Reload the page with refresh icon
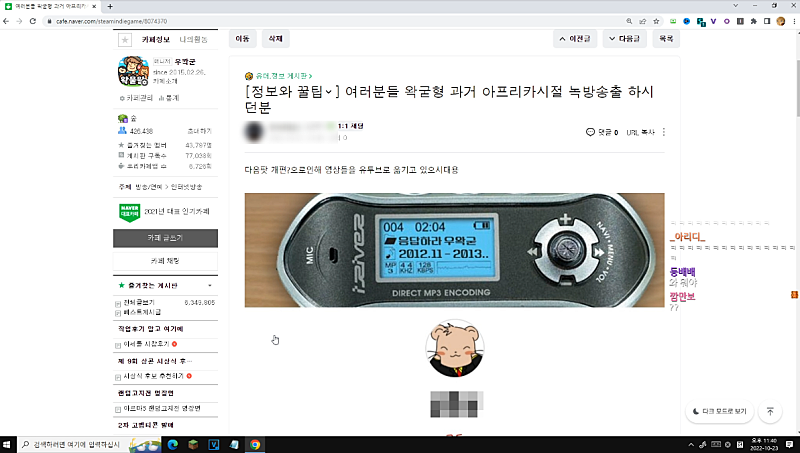This screenshot has height=453, width=800. coord(33,21)
